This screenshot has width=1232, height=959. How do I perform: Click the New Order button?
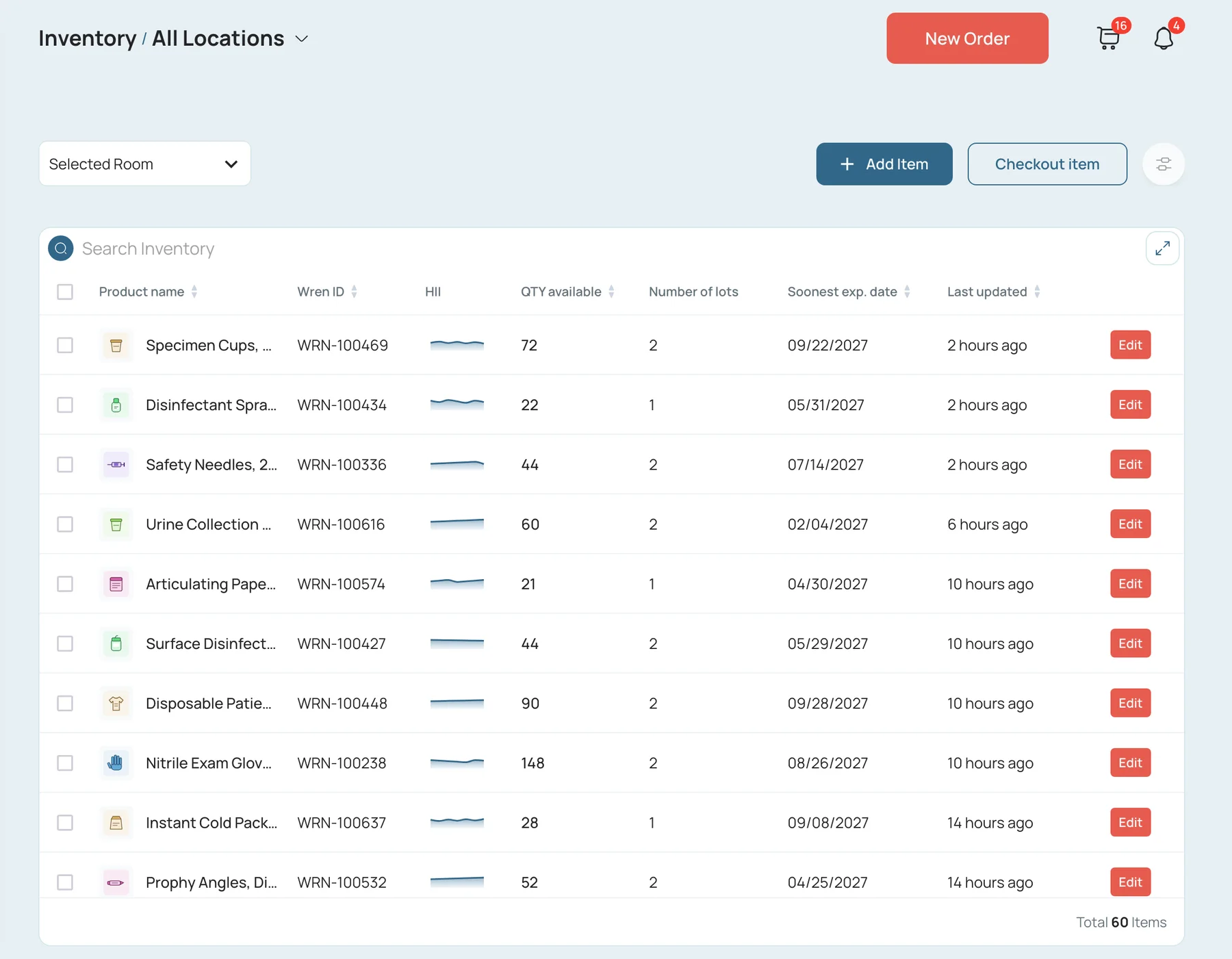click(x=967, y=38)
